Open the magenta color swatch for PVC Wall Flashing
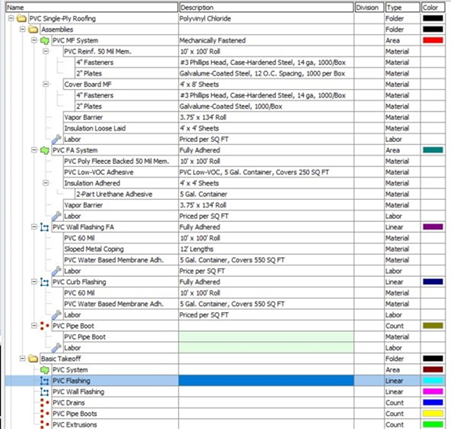Screen dimensions: 451x429 (433, 392)
